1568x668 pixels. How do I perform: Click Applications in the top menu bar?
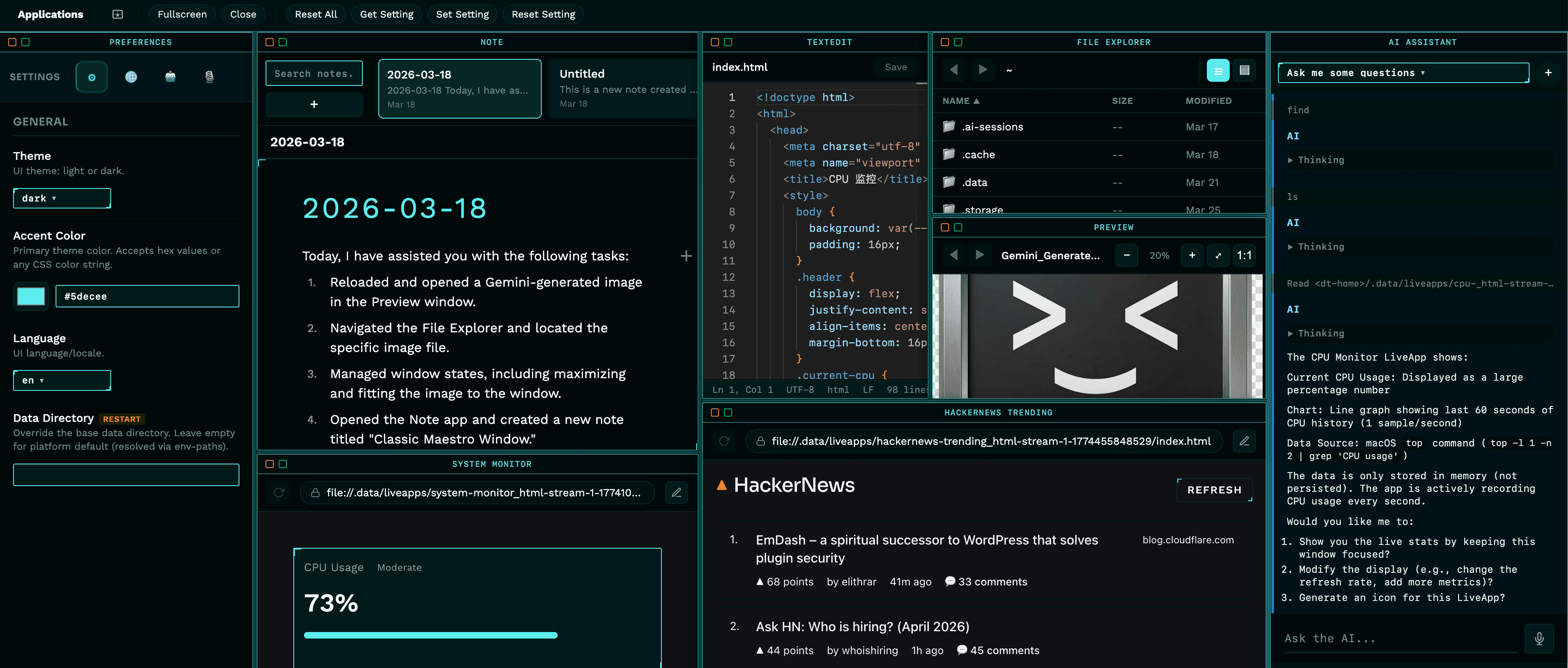pyautogui.click(x=51, y=14)
